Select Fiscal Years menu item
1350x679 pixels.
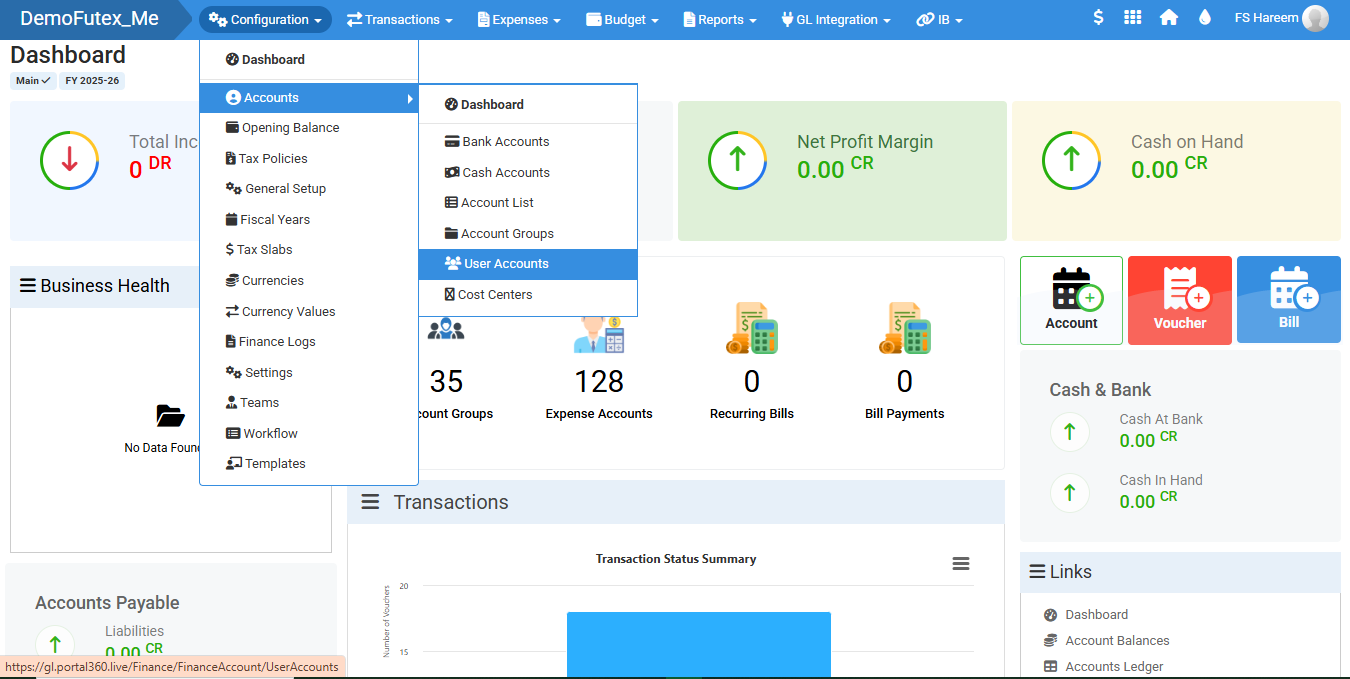[x=275, y=220]
